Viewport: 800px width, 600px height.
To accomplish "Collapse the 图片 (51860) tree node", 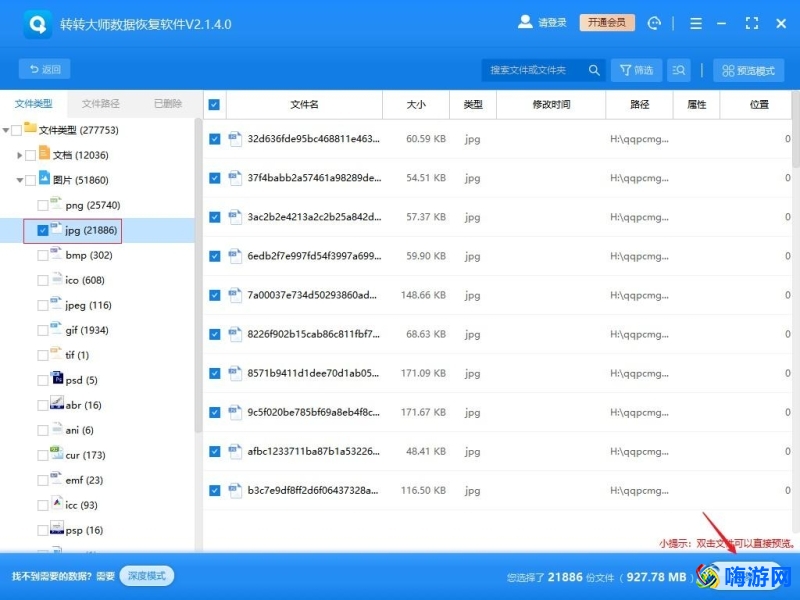I will click(19, 181).
